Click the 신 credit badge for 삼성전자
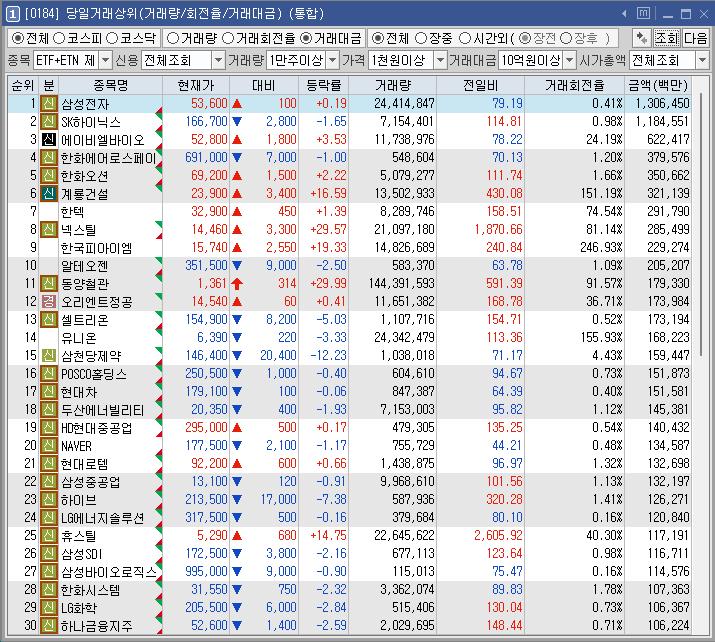 pyautogui.click(x=48, y=104)
